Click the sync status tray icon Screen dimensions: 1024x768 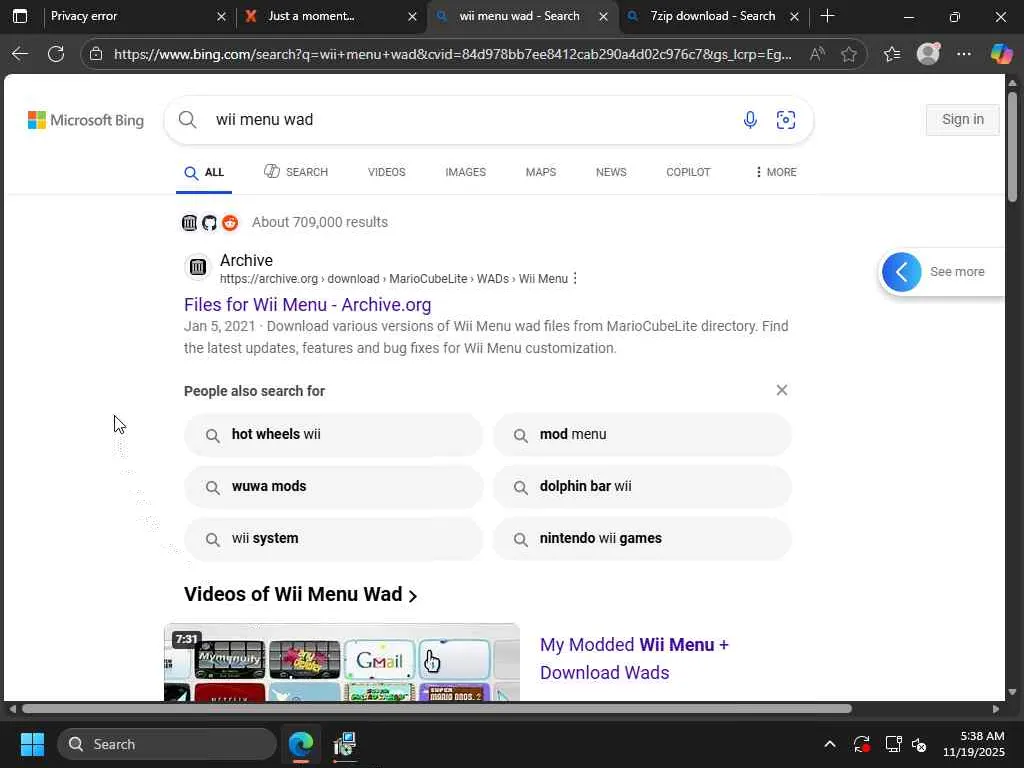pos(861,744)
